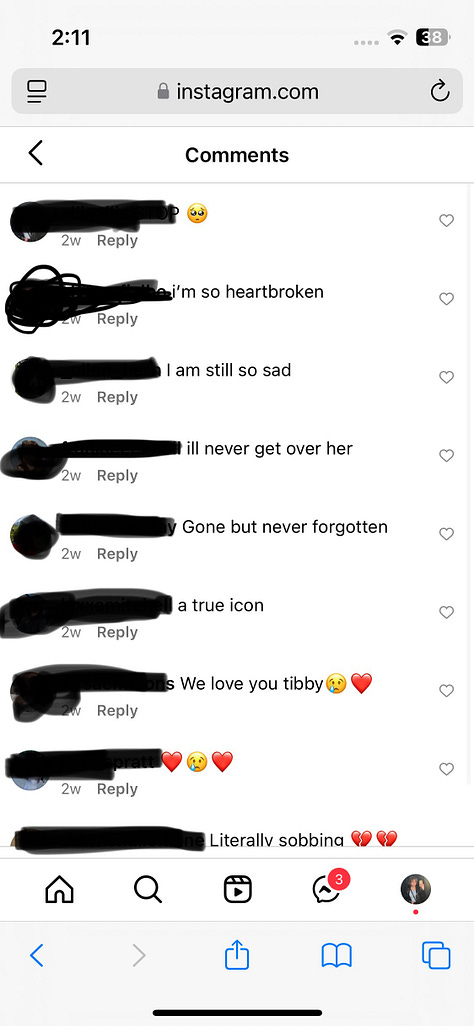Screen dimensions: 474x1026
Task: Reply to "Gone but never forgotten" comment
Action: click(x=117, y=554)
